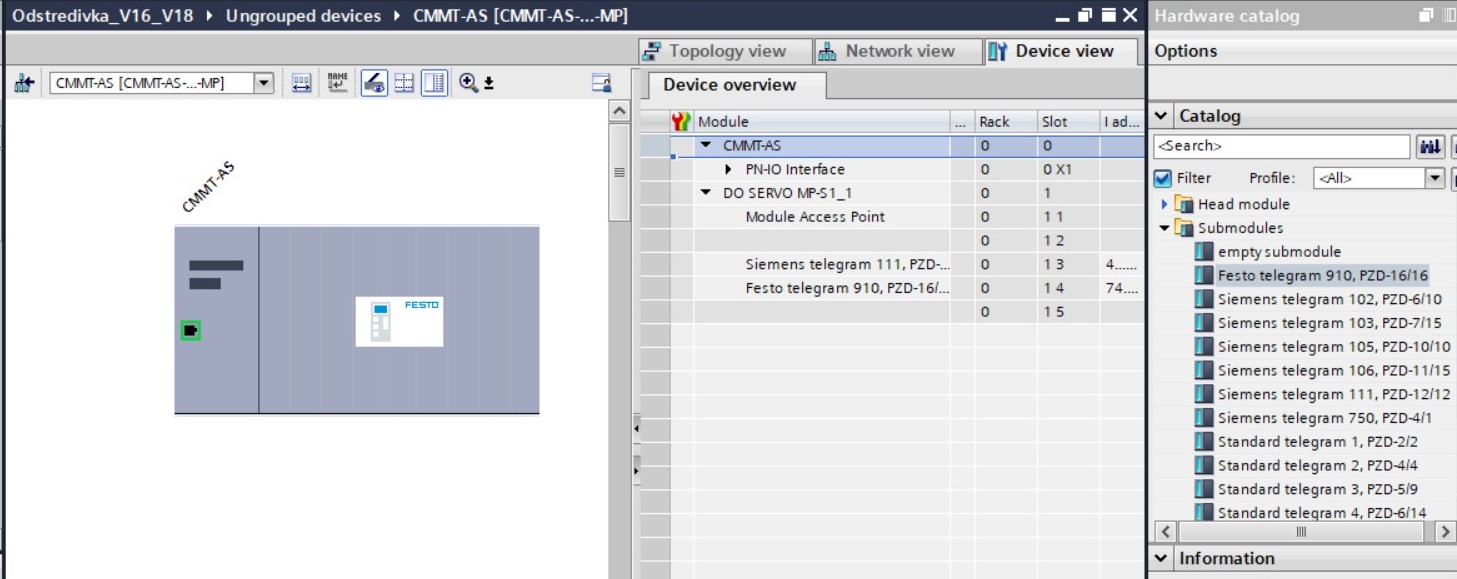
Task: Click the catalog horizontal scrollbar left arrow
Action: click(1164, 532)
